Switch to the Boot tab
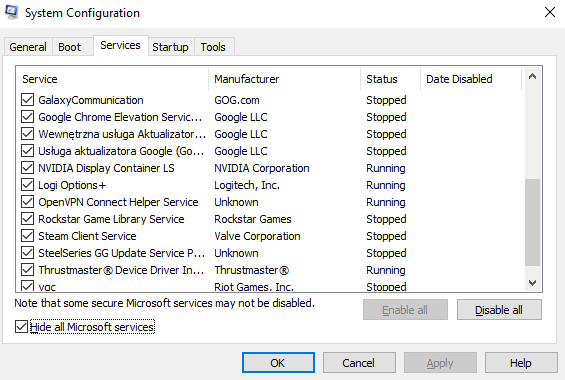Viewport: 565px width, 380px height. click(70, 47)
